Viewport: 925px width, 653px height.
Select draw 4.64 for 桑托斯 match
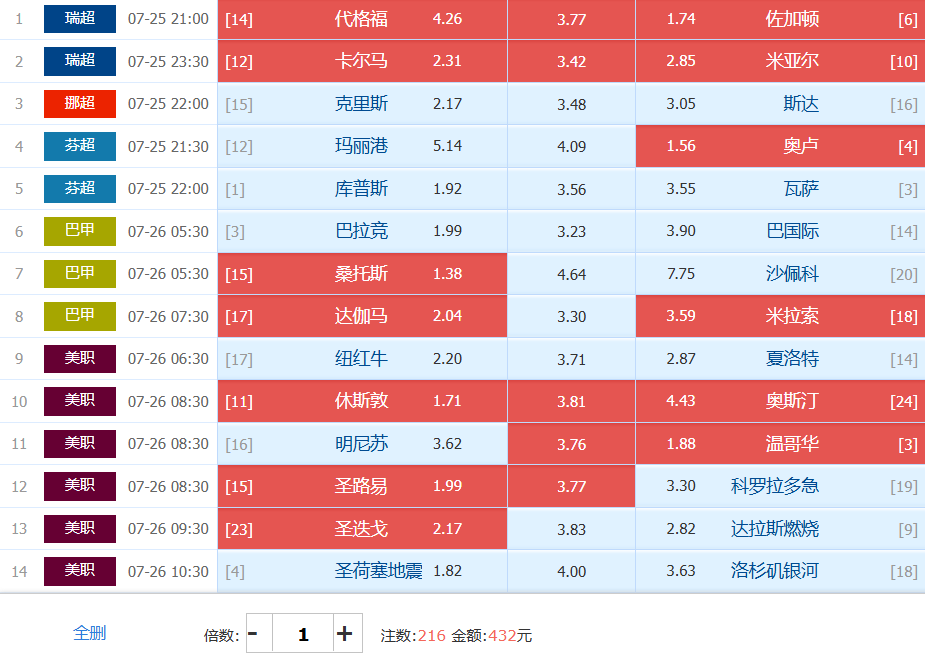571,274
